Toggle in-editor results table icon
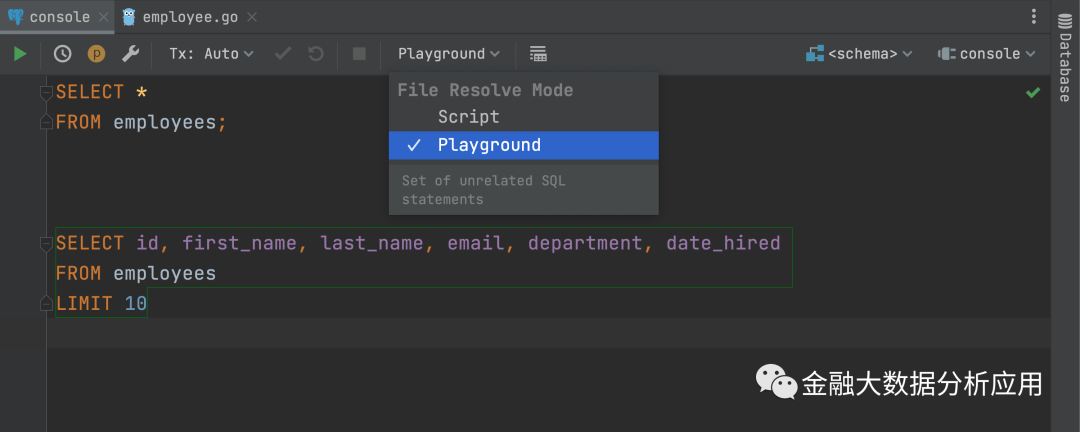The image size is (1080, 432). pyautogui.click(x=538, y=54)
